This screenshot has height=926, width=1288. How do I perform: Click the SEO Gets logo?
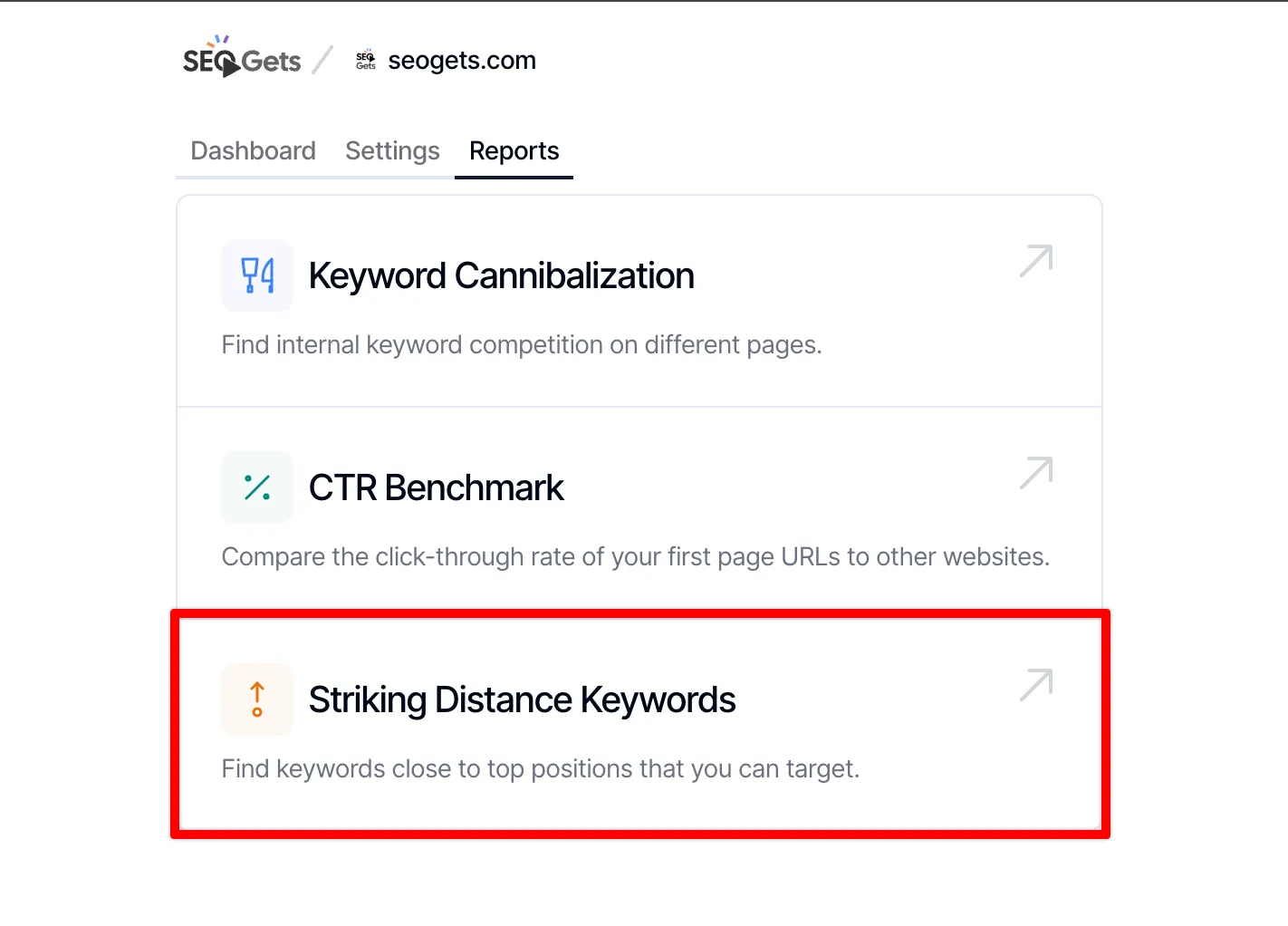241,58
